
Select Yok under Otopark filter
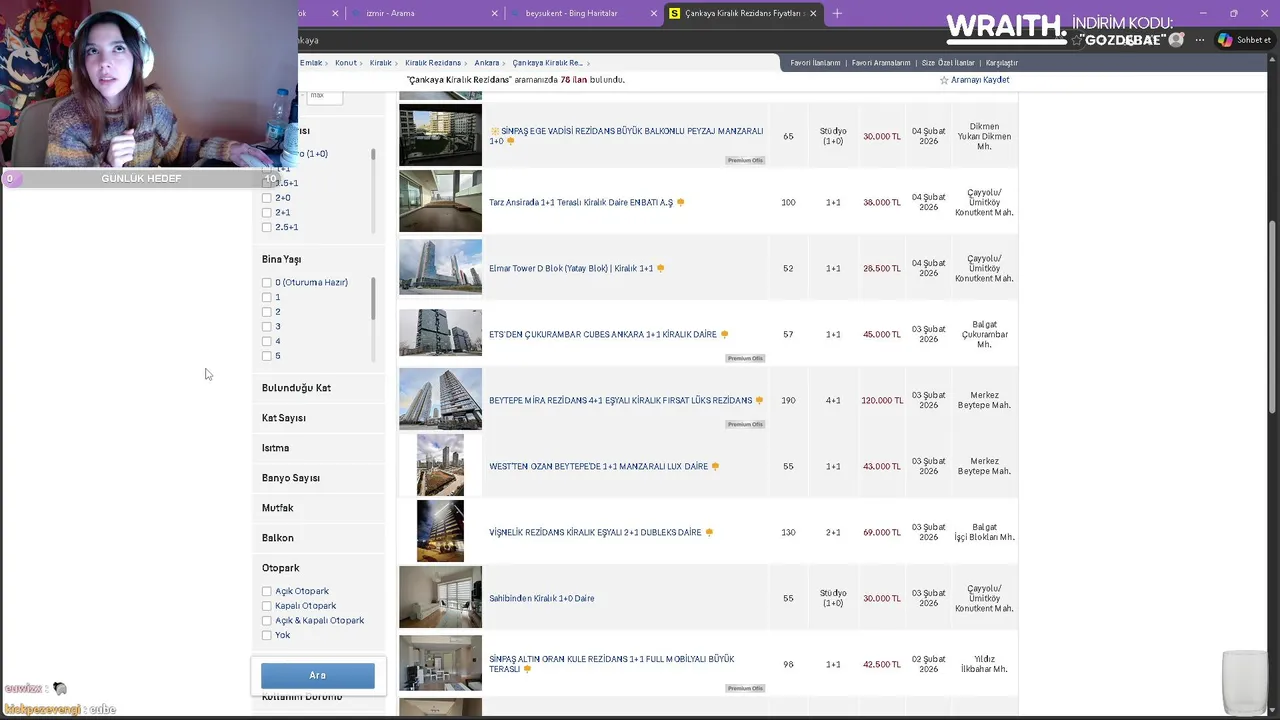pos(267,635)
